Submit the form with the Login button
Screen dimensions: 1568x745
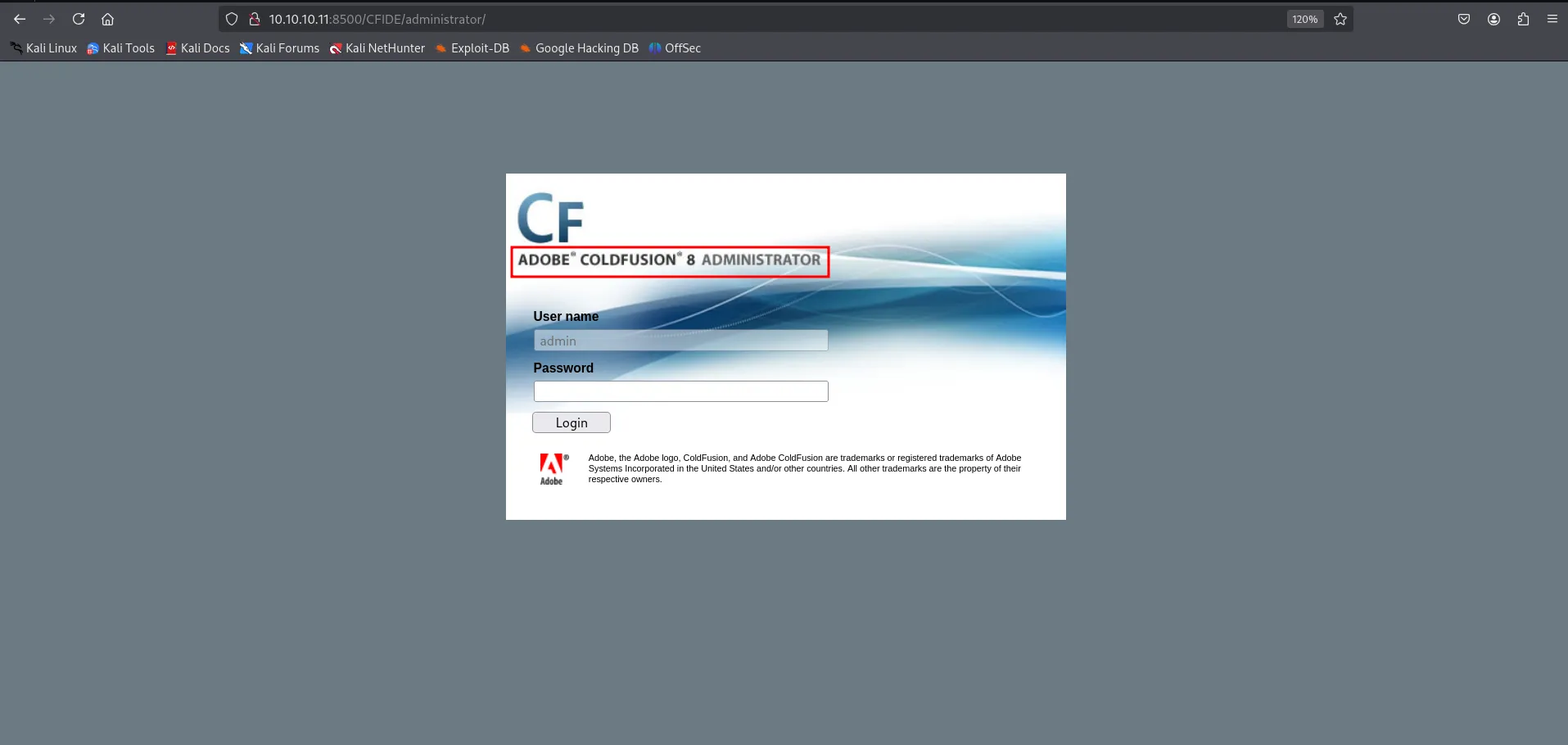[x=572, y=422]
